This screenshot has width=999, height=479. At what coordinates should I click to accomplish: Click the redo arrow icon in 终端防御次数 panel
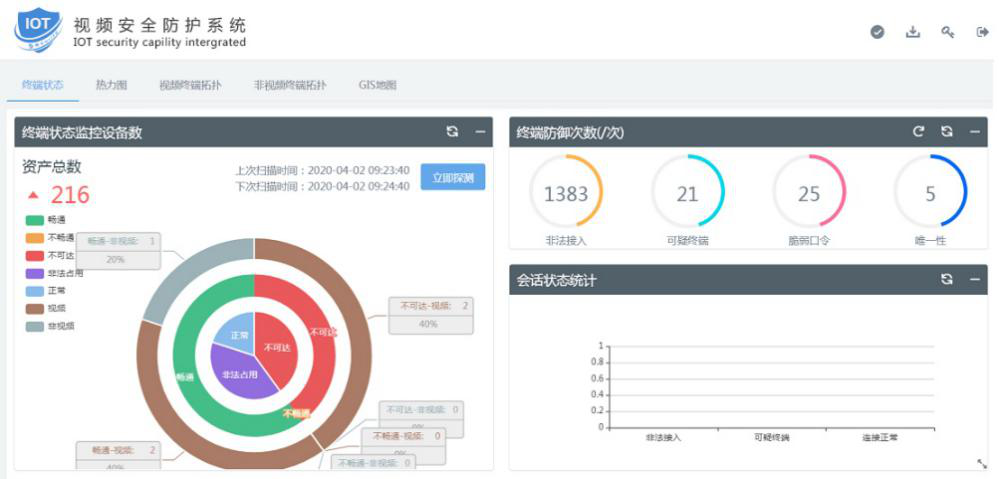[x=918, y=132]
